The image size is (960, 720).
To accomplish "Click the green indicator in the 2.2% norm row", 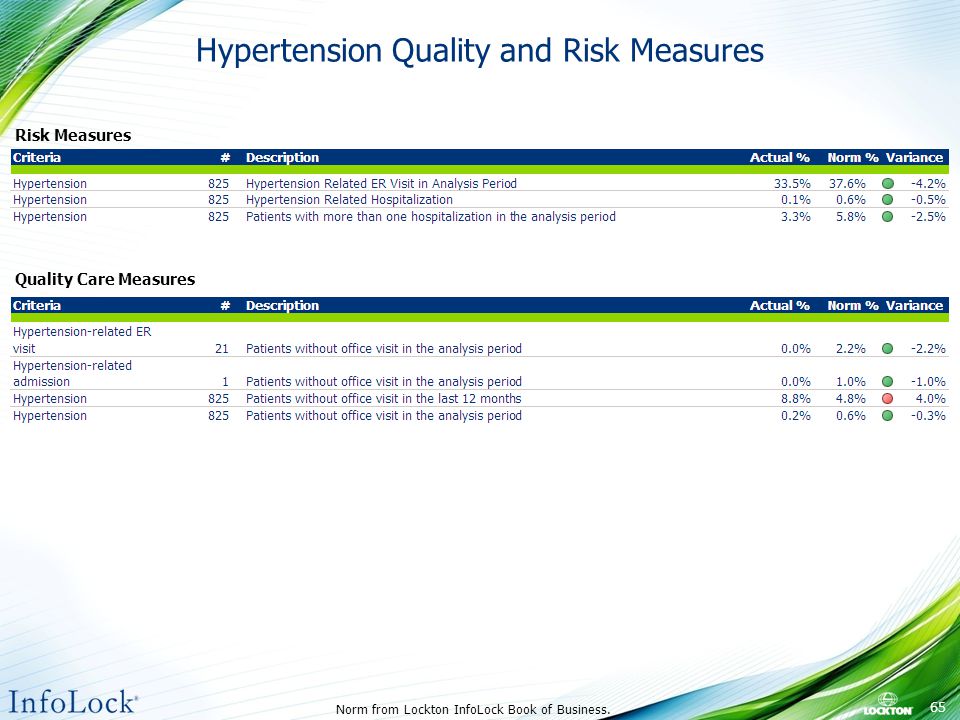I will coord(888,349).
